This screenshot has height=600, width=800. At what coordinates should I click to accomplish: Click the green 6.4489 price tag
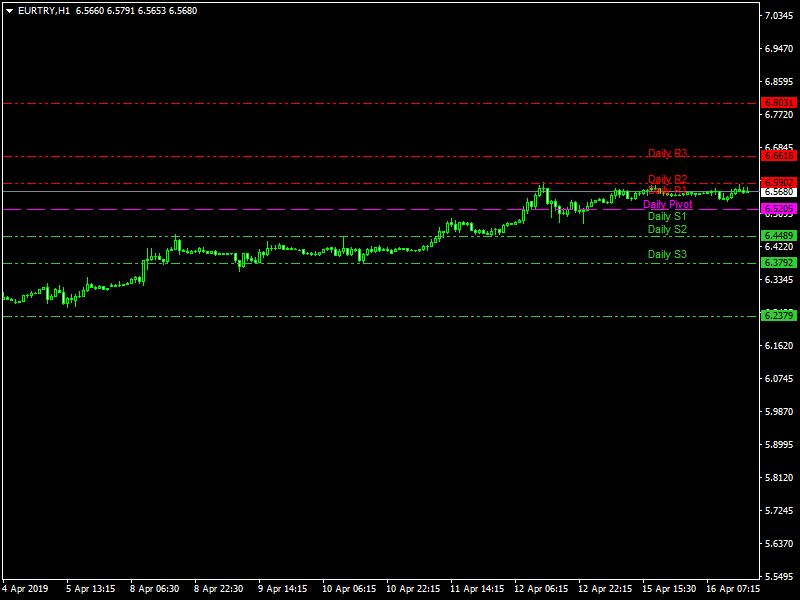(778, 236)
